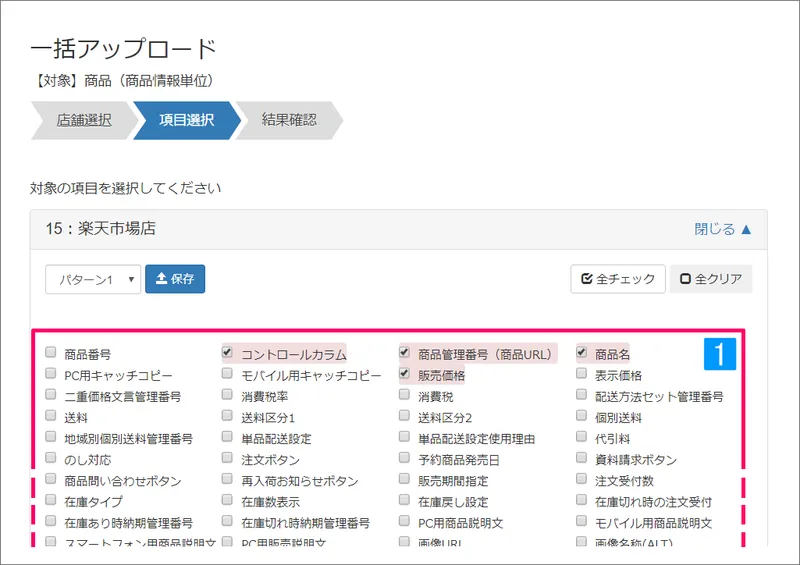
Task: Click the 15：楽天市場店 panel header text
Action: (101, 228)
